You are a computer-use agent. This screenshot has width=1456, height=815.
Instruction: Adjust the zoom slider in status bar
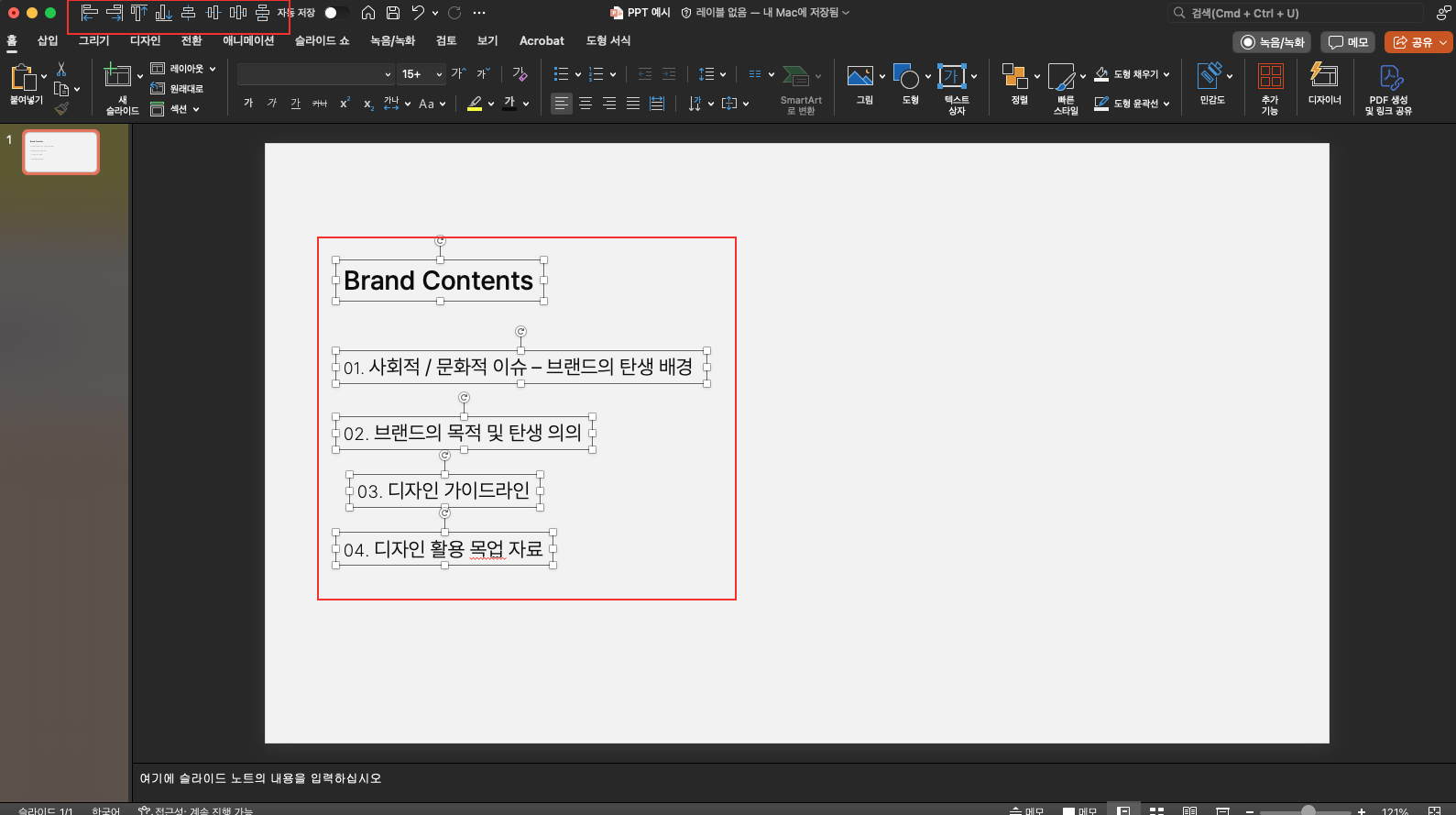[x=1308, y=811]
